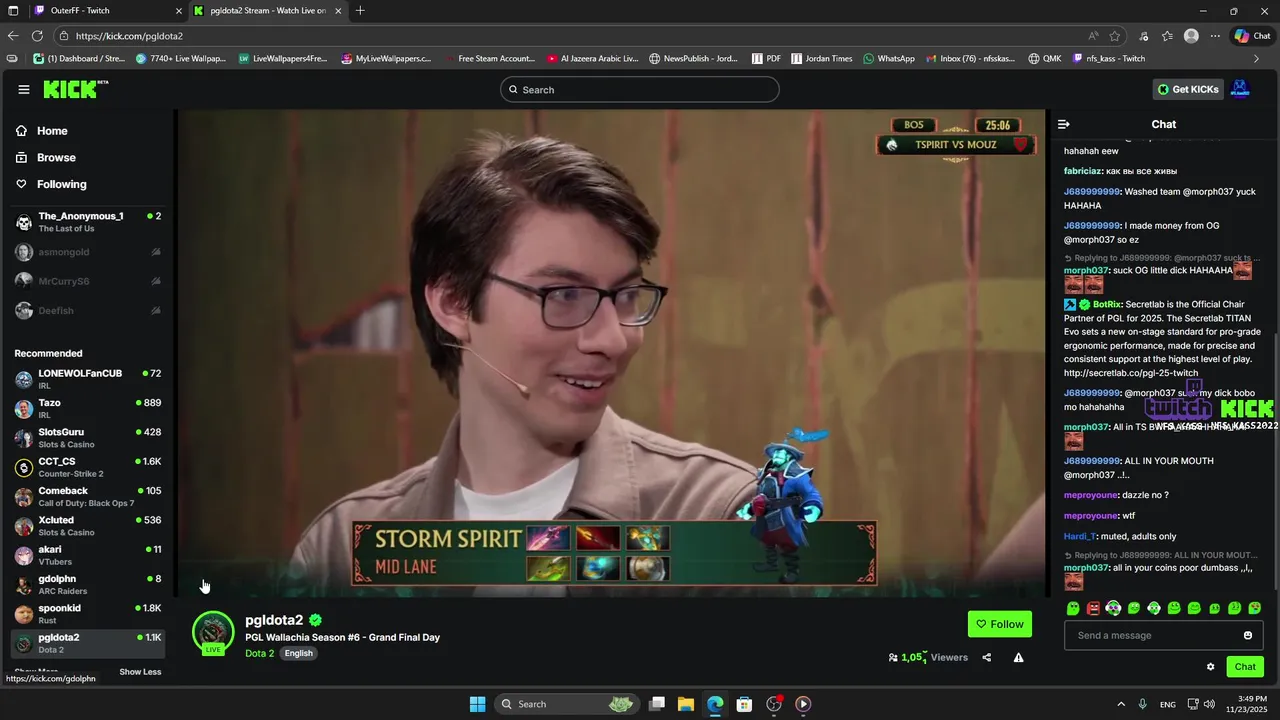
Task: Open Comeback recommended channel
Action: click(x=88, y=496)
